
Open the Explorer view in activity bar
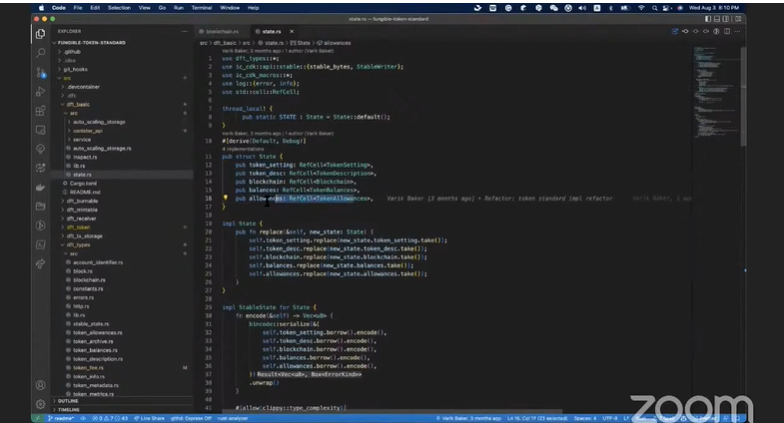[x=40, y=36]
